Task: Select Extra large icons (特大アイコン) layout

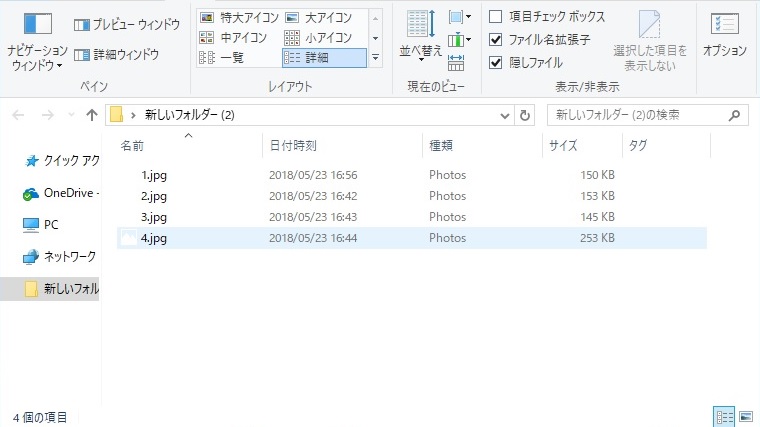Action: pyautogui.click(x=239, y=18)
